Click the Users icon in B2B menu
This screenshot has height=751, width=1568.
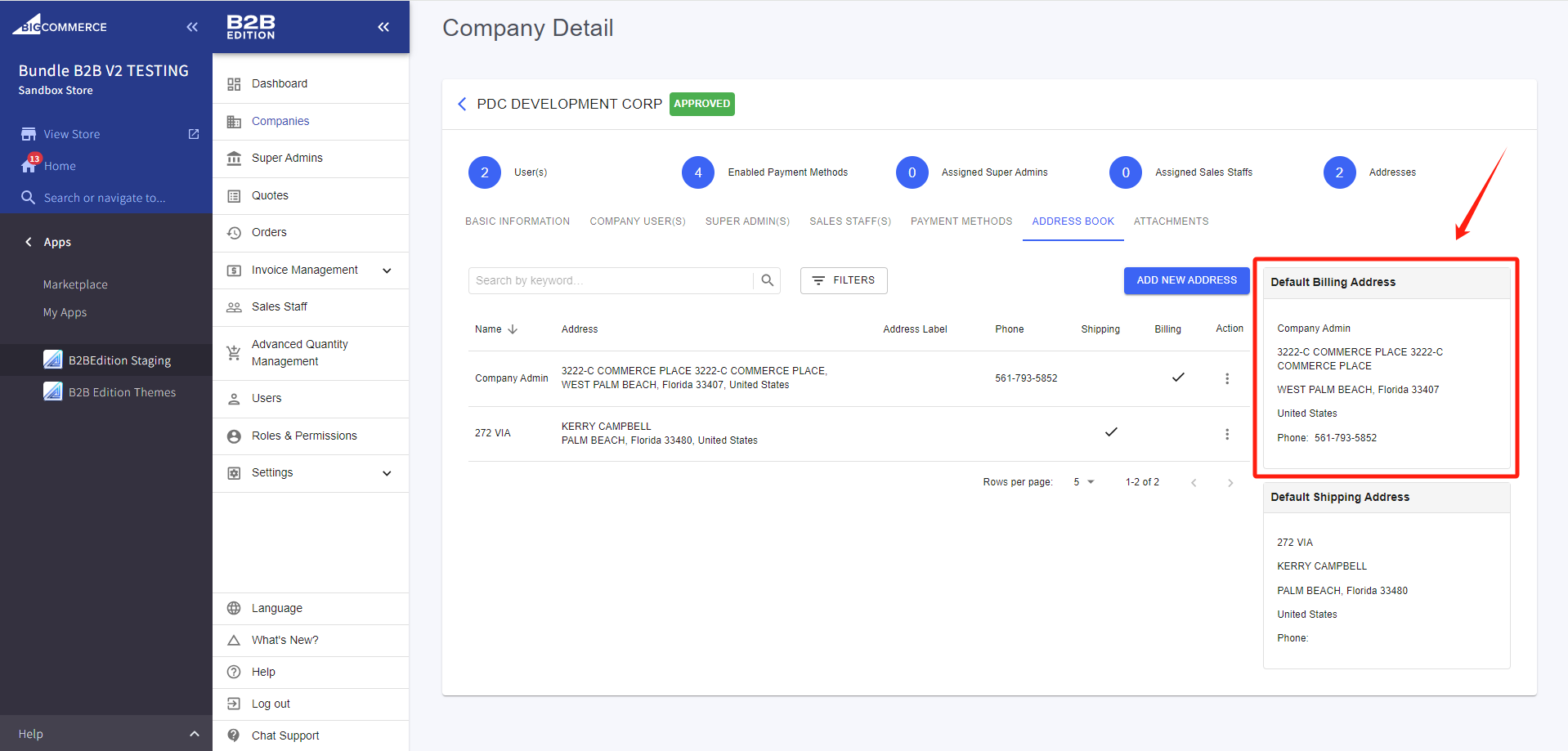click(234, 399)
